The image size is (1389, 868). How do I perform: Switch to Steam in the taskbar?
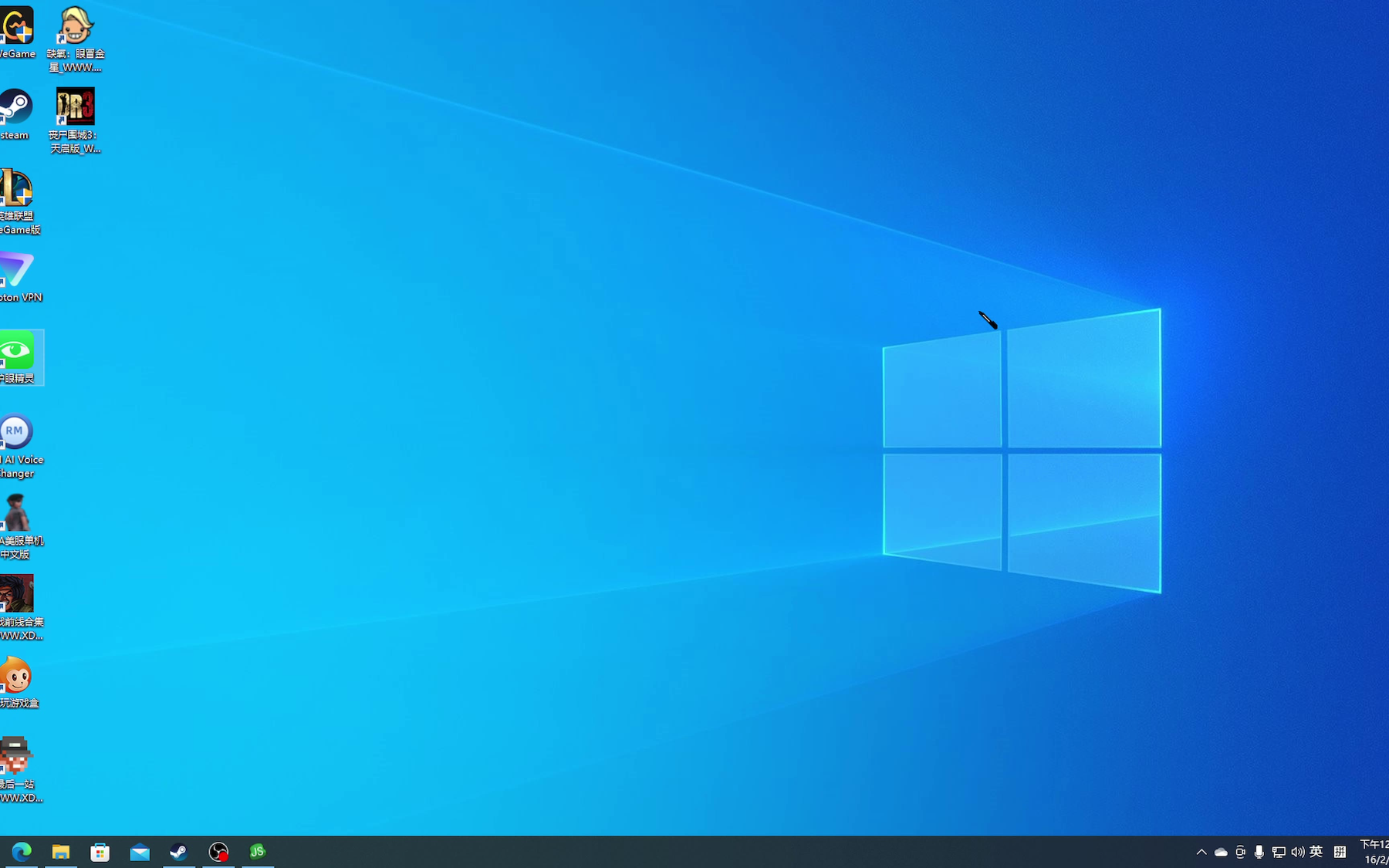[x=179, y=852]
